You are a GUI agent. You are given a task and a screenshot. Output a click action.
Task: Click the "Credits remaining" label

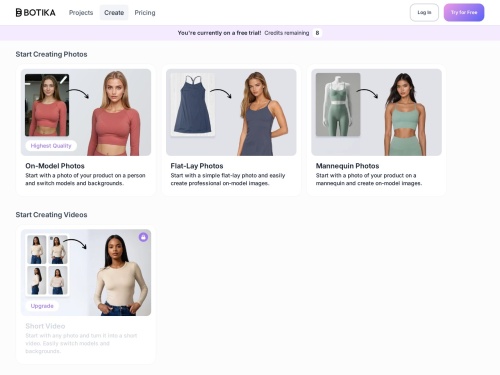pyautogui.click(x=287, y=33)
